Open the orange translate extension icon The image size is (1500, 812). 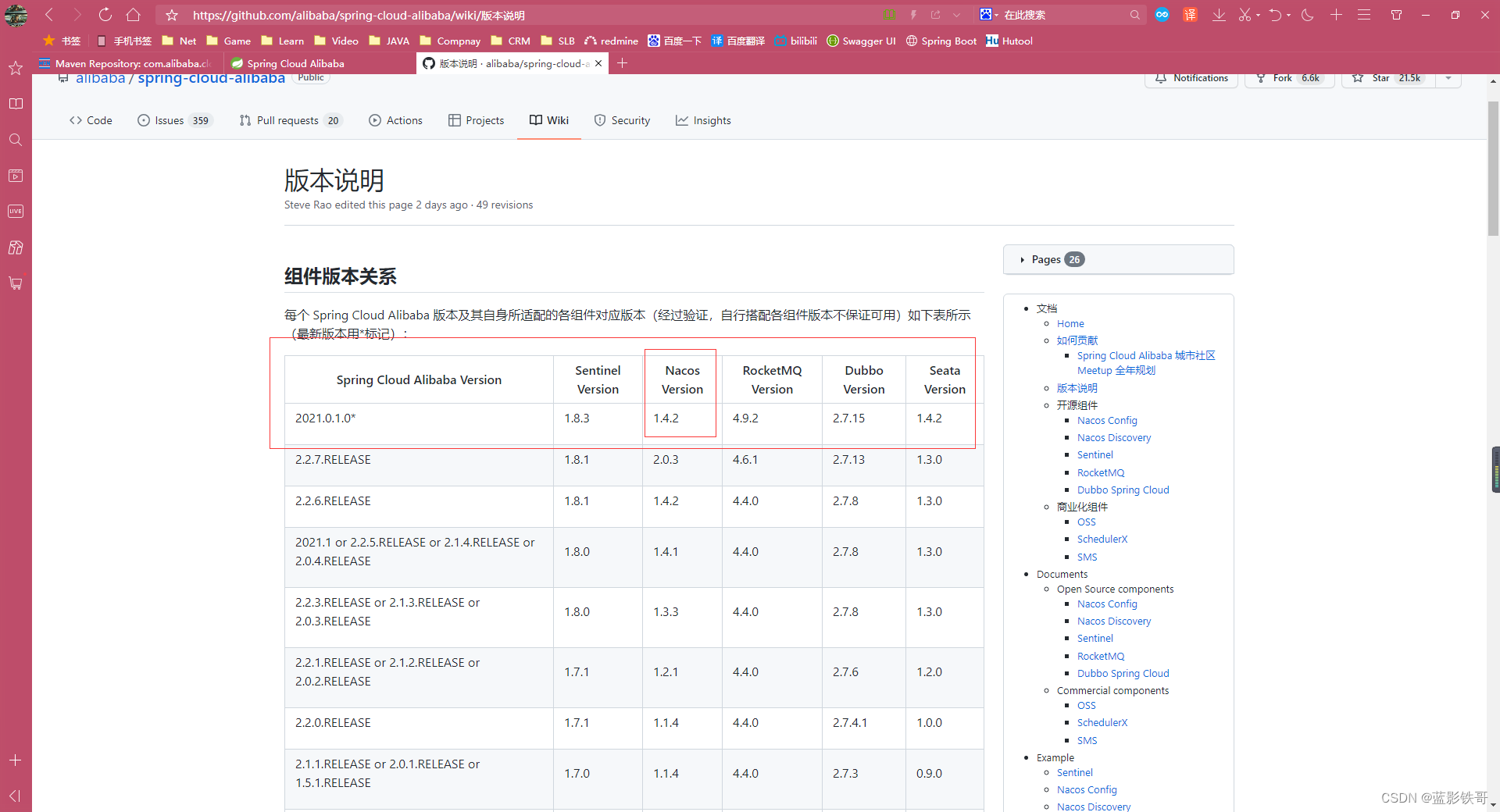coord(1190,15)
